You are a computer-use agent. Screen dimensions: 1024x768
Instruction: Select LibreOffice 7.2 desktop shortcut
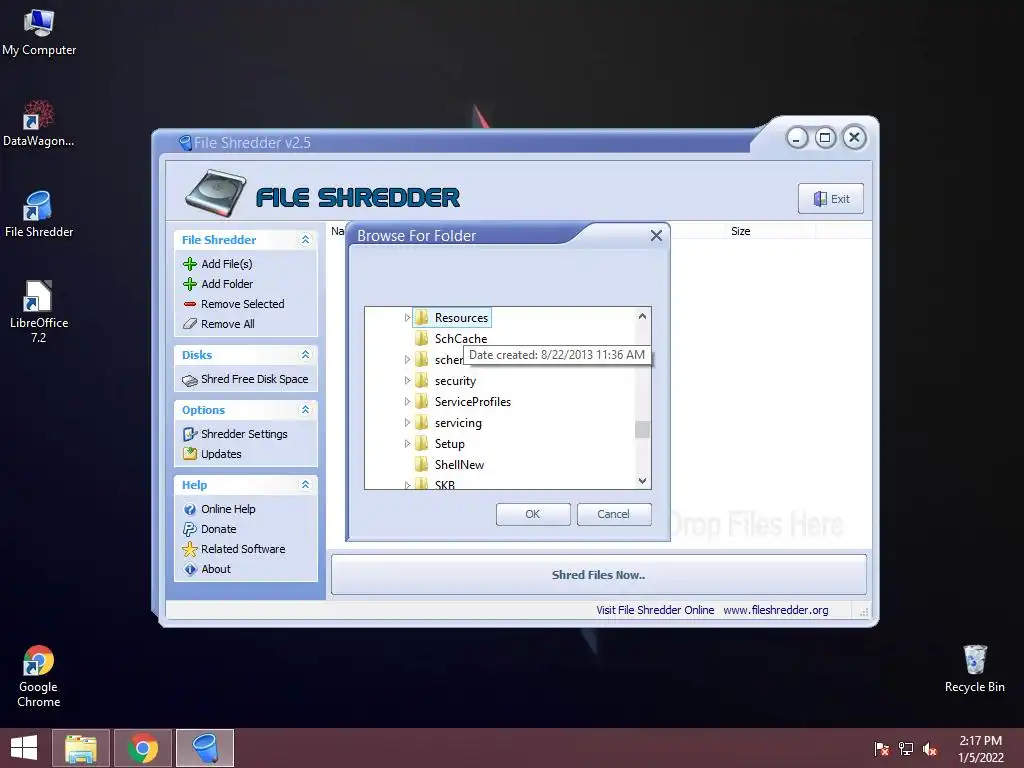tap(39, 312)
